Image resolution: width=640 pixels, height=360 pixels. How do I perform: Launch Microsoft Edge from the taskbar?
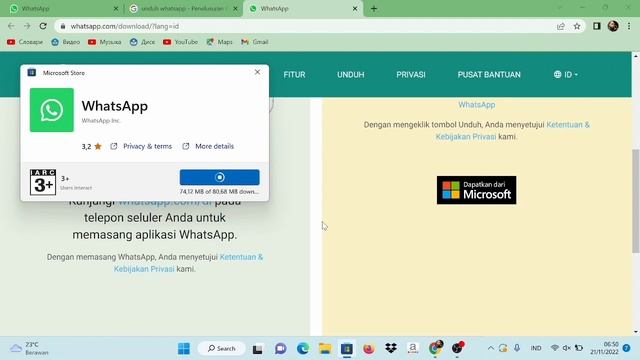(x=303, y=349)
